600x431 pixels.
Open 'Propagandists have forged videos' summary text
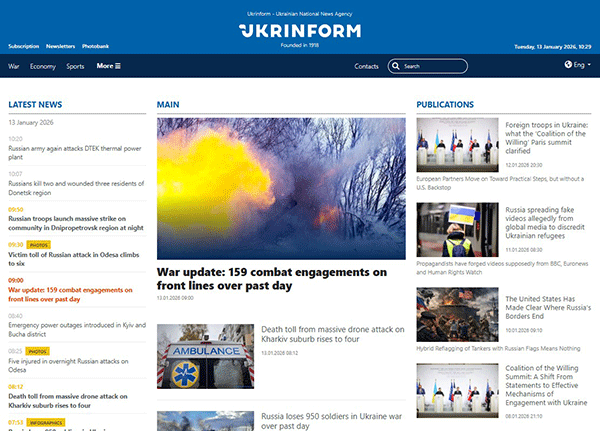(502, 268)
